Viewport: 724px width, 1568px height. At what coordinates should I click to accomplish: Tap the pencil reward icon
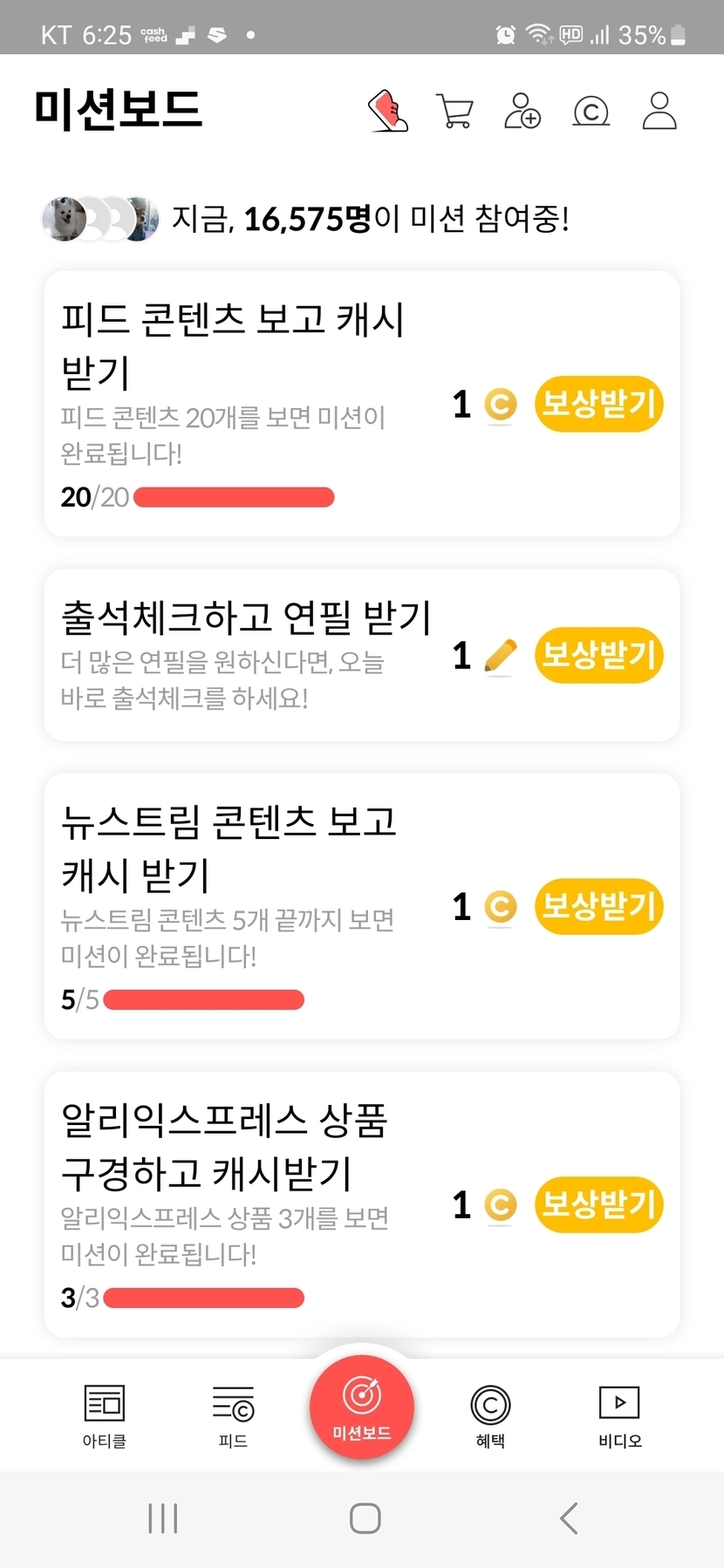[x=500, y=656]
